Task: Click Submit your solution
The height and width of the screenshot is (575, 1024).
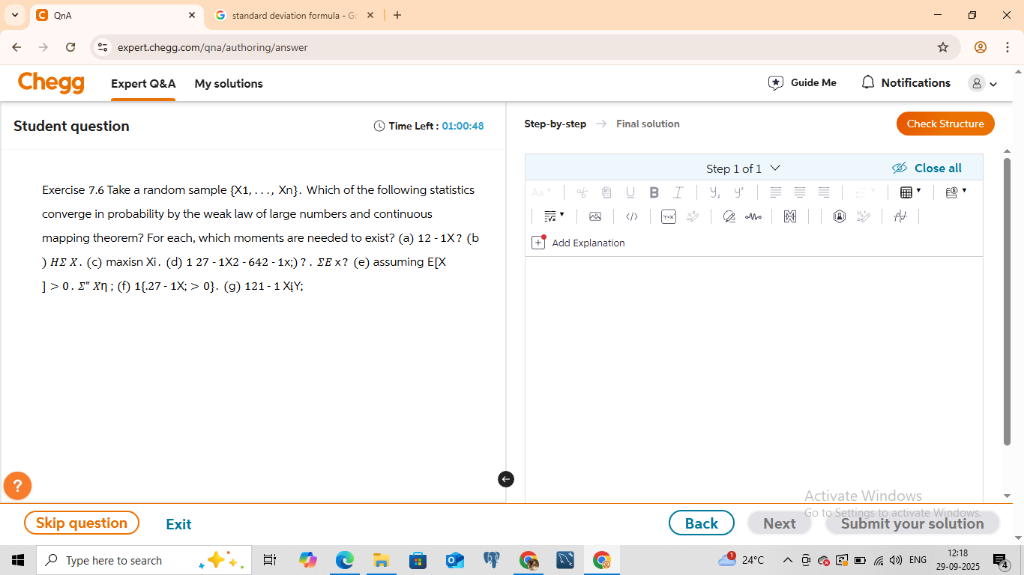Action: [x=912, y=523]
